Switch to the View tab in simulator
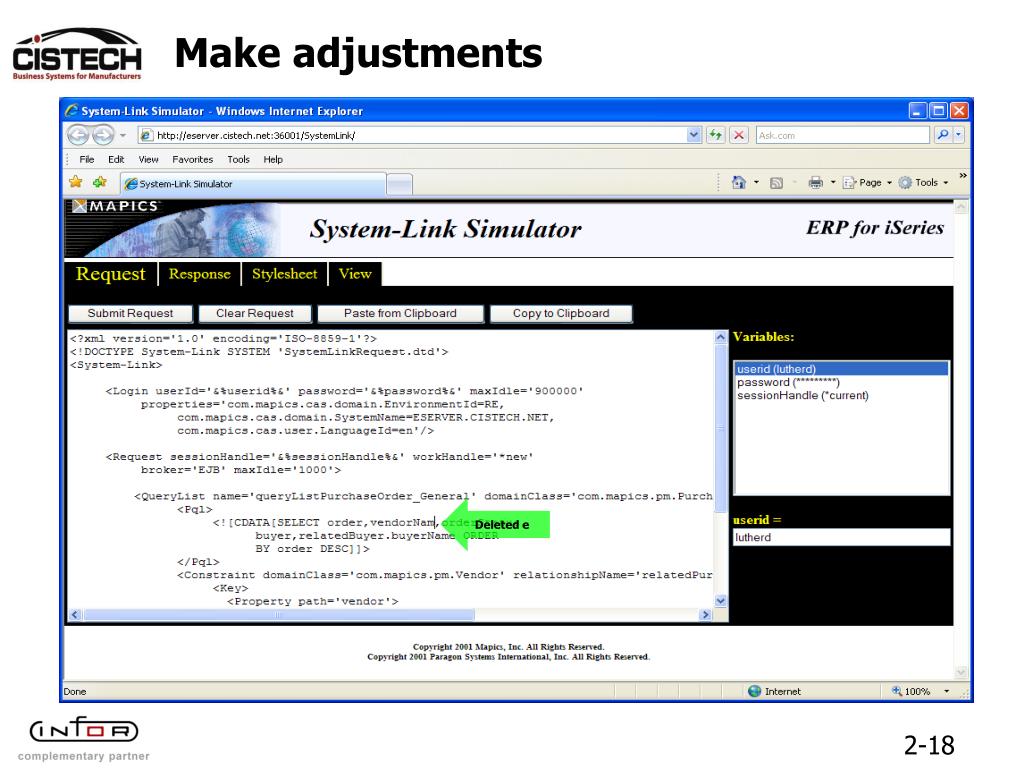1024x768 pixels. pyautogui.click(x=355, y=274)
